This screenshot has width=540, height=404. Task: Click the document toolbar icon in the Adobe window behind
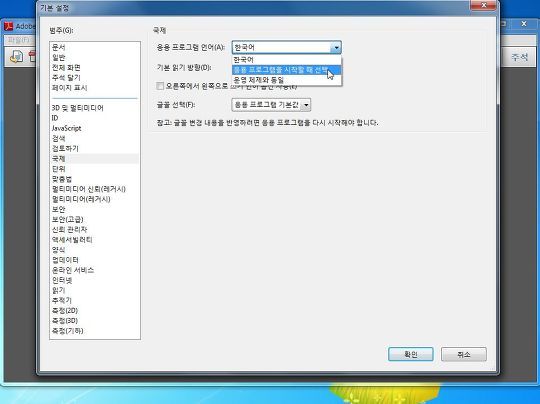pos(16,56)
